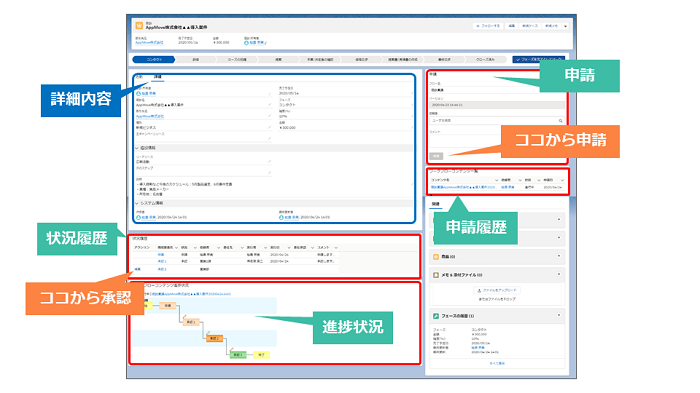Open the header actions dropdown arrow beside 新規メモ
700x393 pixels.
point(565,26)
